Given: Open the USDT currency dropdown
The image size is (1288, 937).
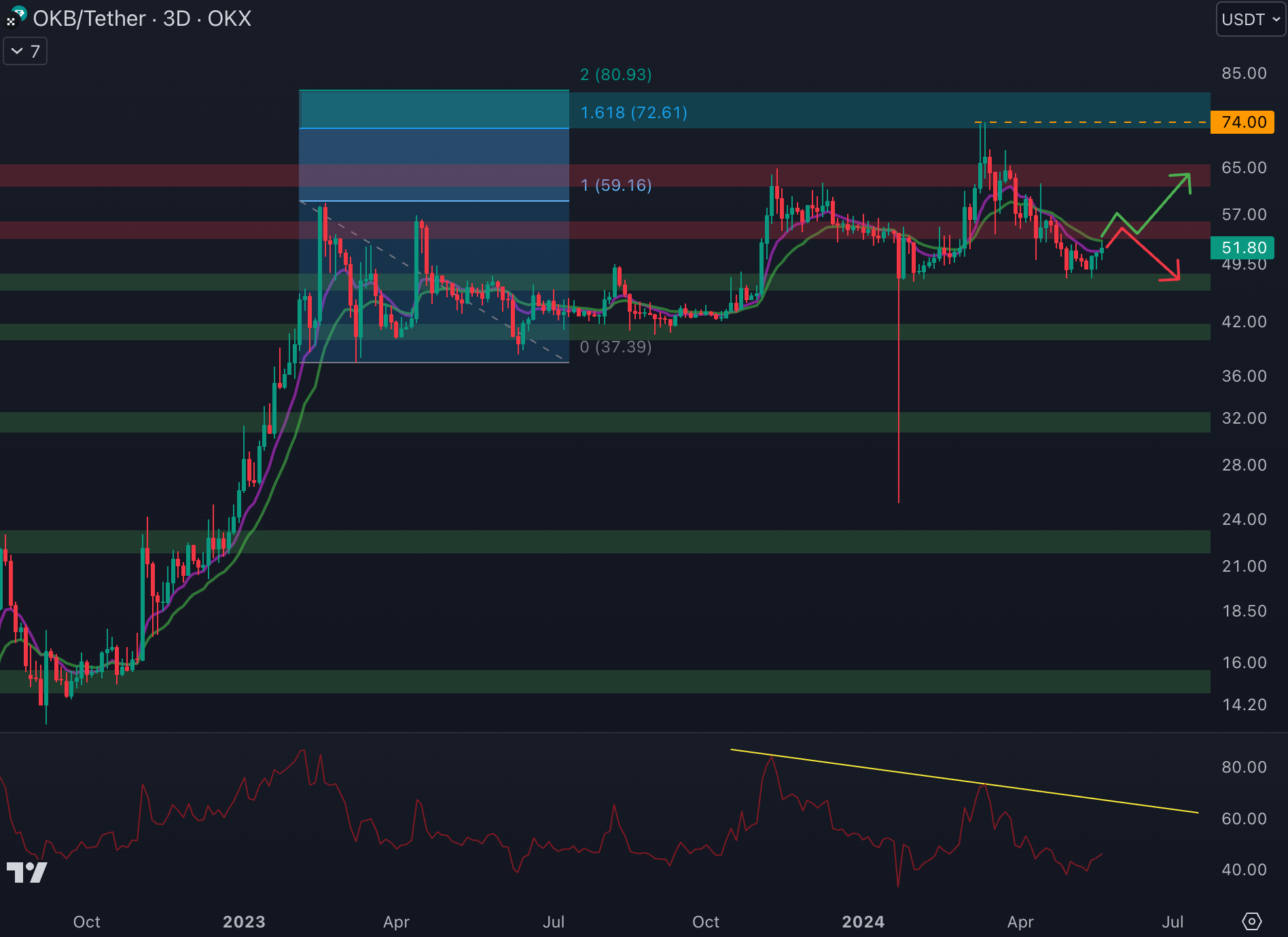Looking at the screenshot, I should [x=1250, y=19].
